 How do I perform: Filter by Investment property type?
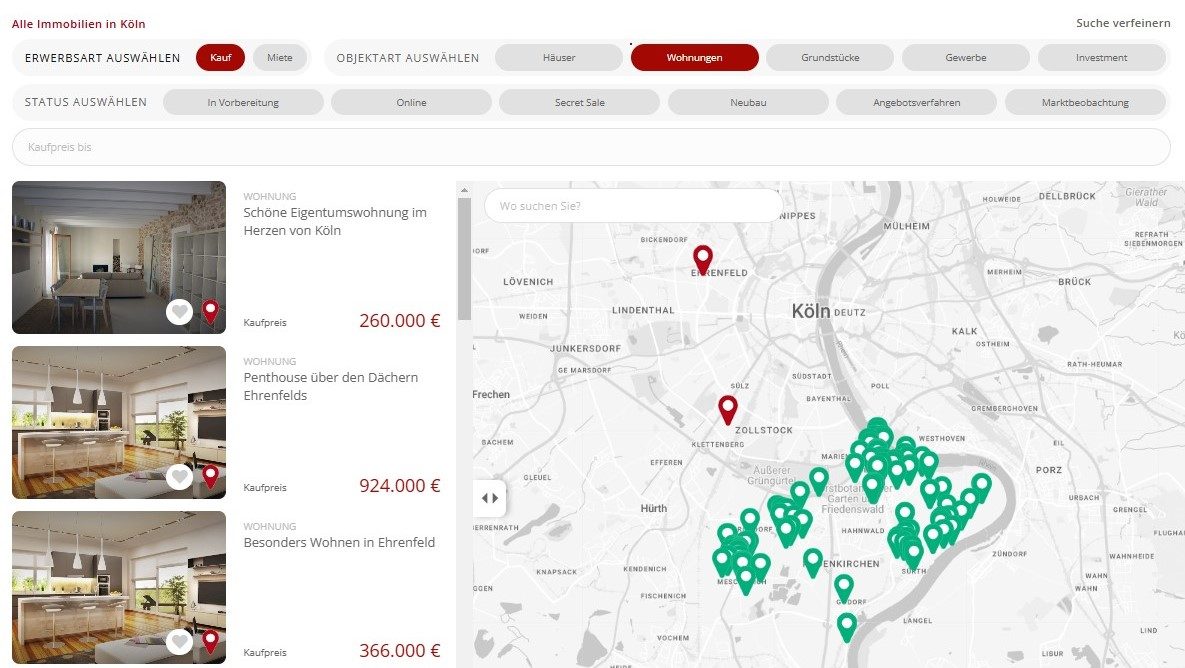point(1101,57)
